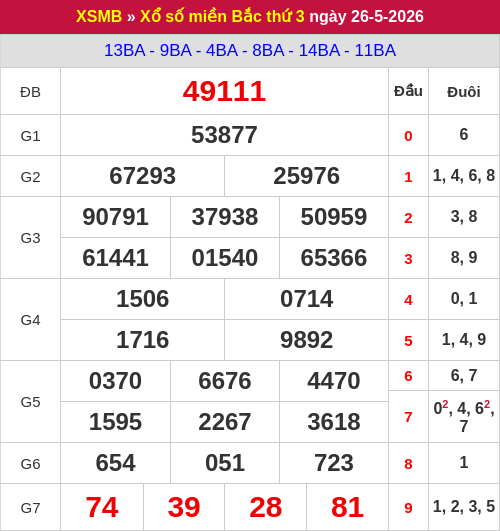The width and height of the screenshot is (500, 531).
Task: Select the G5 number 6676
Action: click(x=225, y=381)
